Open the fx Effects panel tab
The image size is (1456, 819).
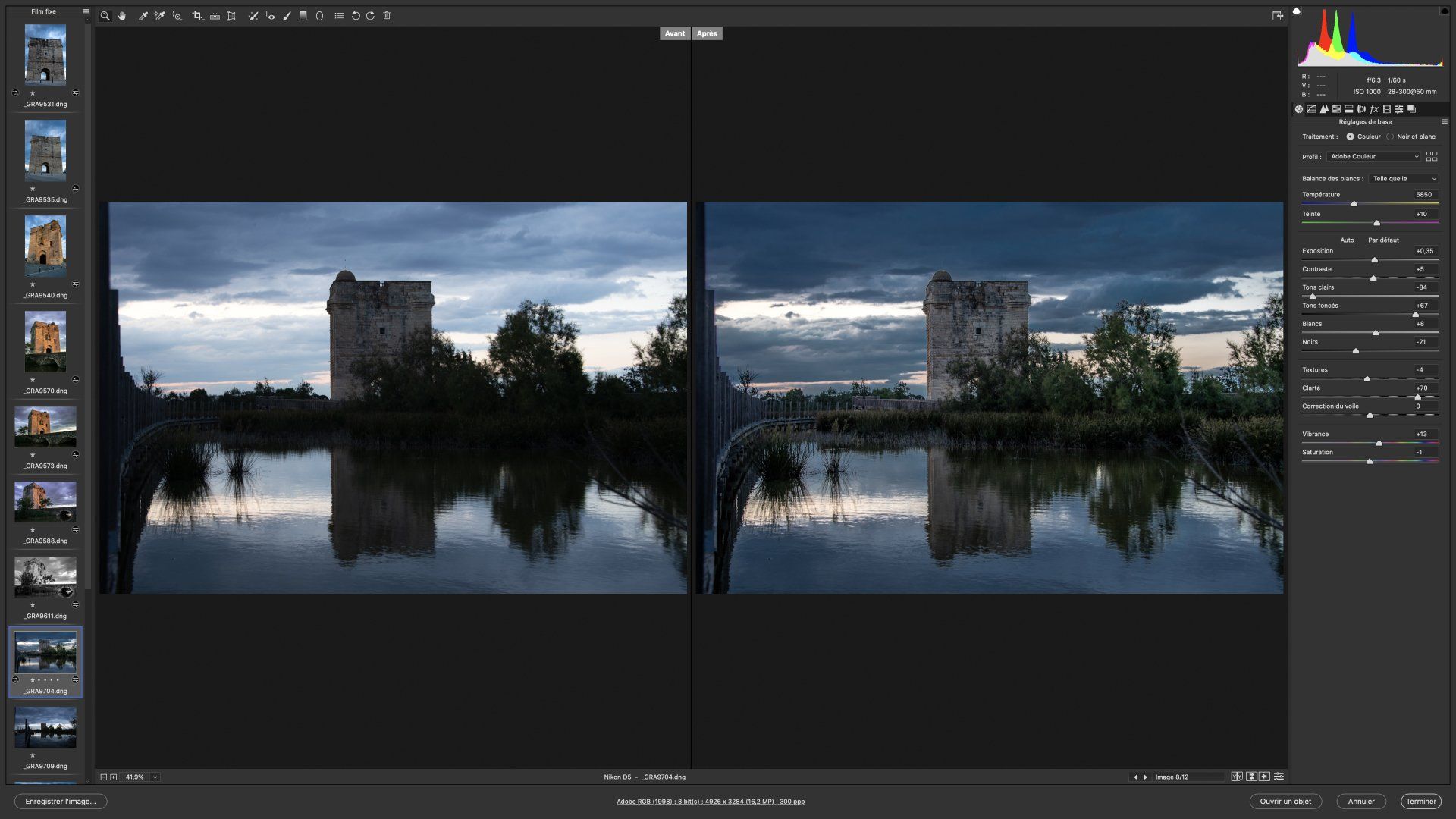point(1374,109)
